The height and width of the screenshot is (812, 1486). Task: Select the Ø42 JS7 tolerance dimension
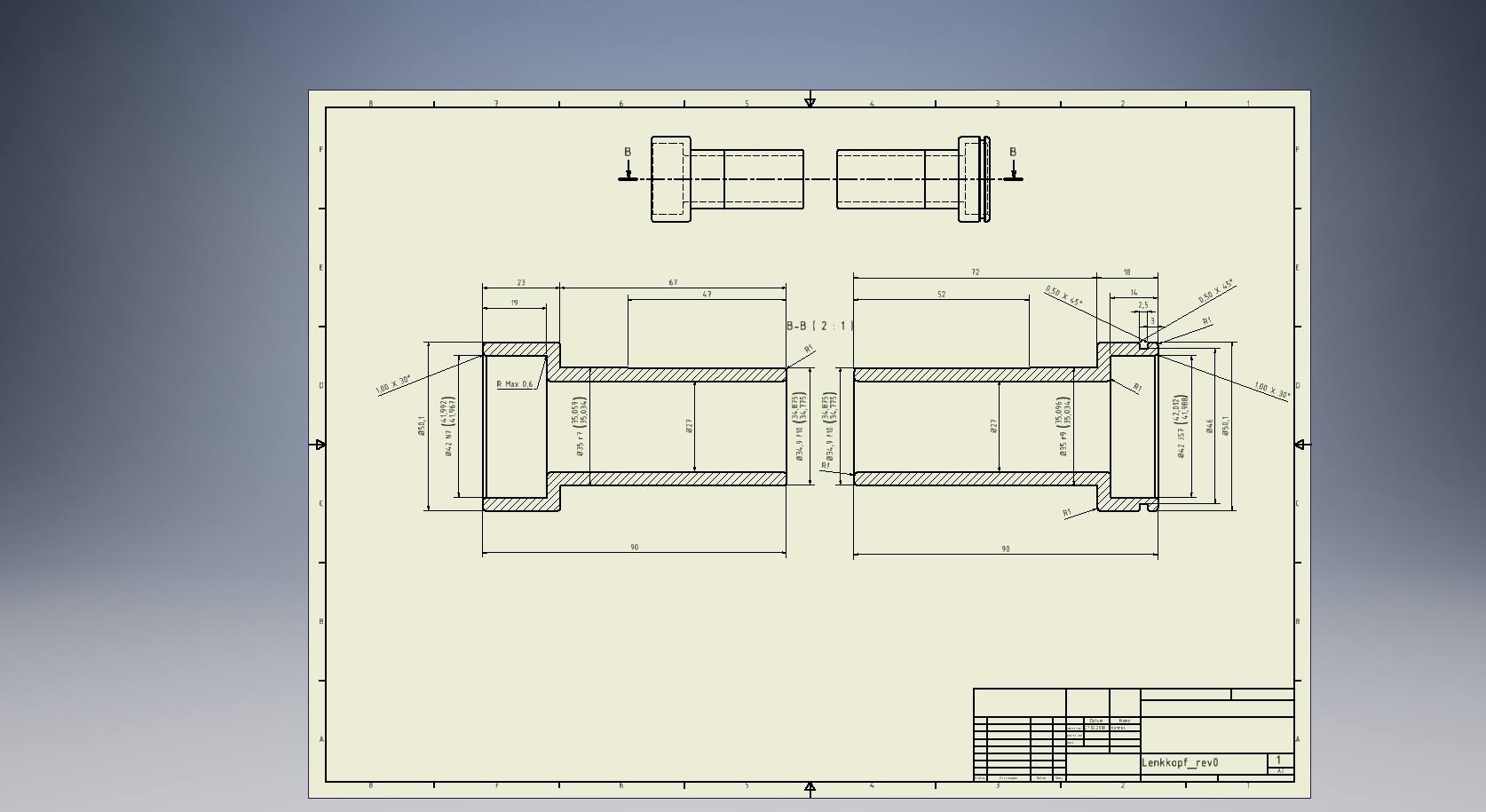coord(1182,427)
